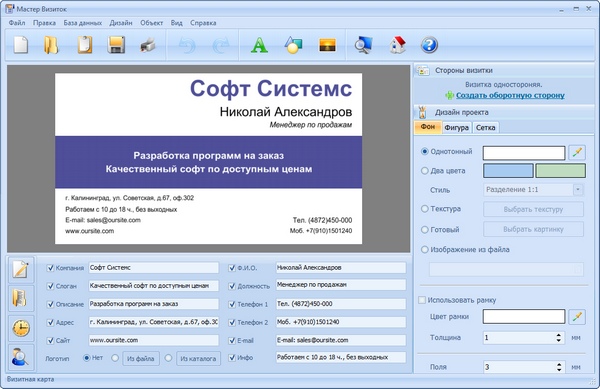Screen dimensions: 600x389
Task: Open the Объект menu
Action: click(x=152, y=23)
